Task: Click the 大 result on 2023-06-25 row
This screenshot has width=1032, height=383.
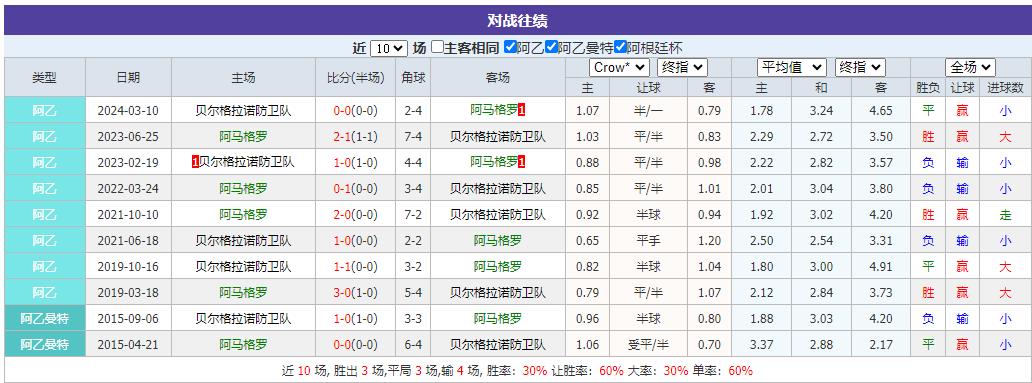Action: pyautogui.click(x=1005, y=137)
